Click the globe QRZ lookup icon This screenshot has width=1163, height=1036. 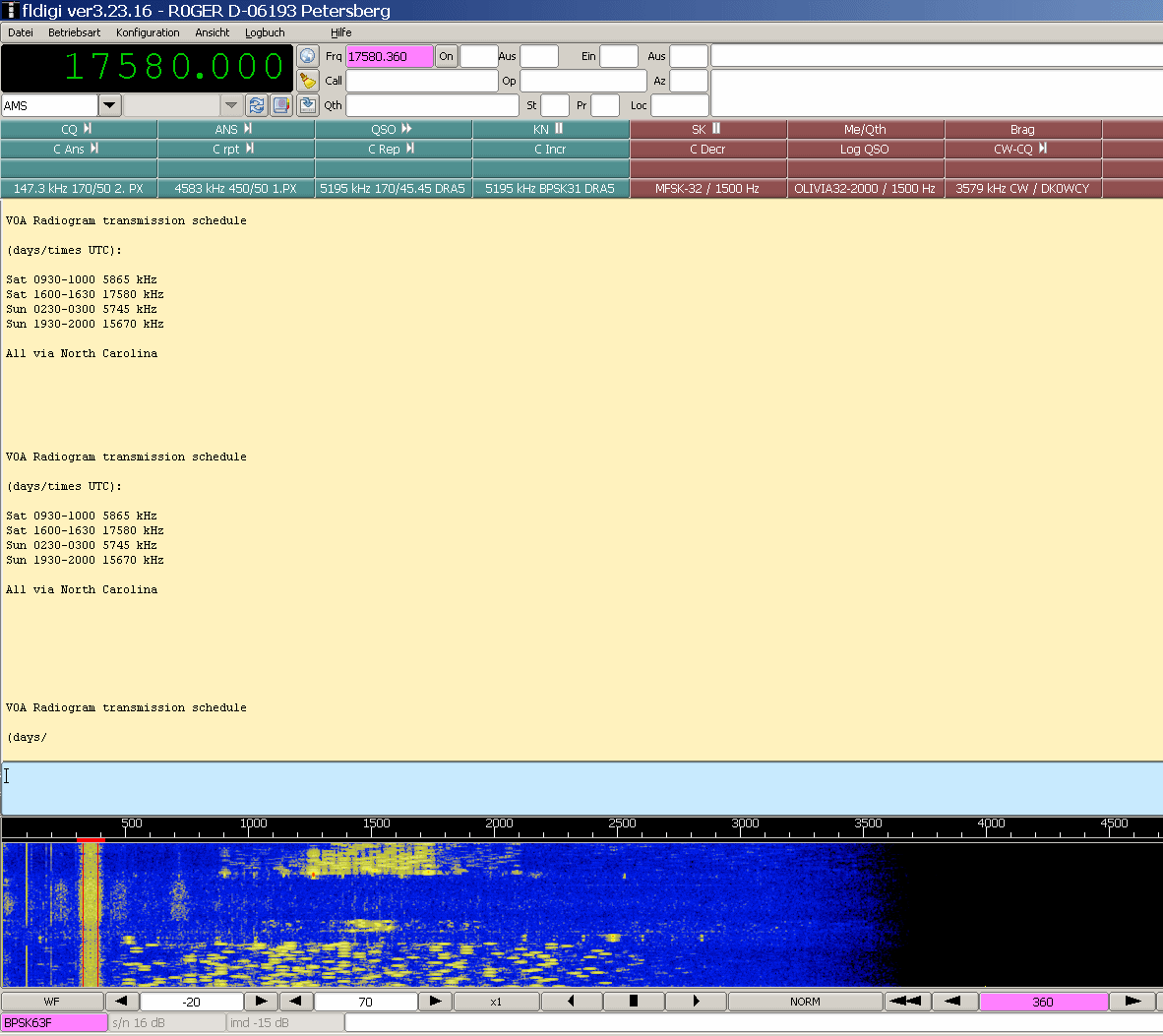tap(308, 56)
